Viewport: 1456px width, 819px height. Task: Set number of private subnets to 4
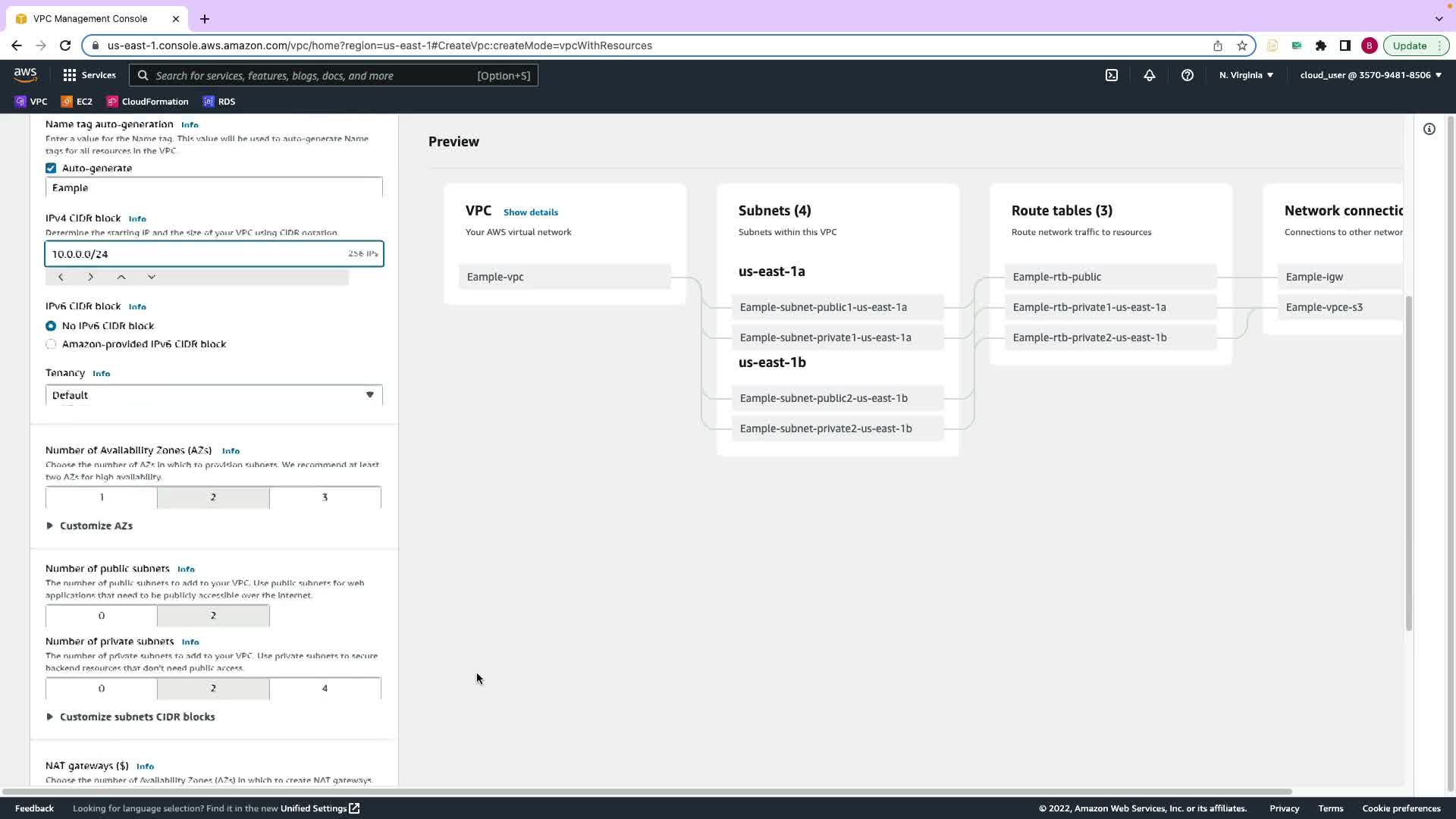point(325,689)
